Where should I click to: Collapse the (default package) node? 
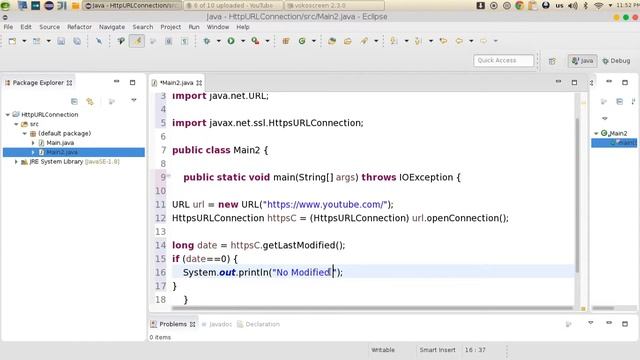point(24,133)
